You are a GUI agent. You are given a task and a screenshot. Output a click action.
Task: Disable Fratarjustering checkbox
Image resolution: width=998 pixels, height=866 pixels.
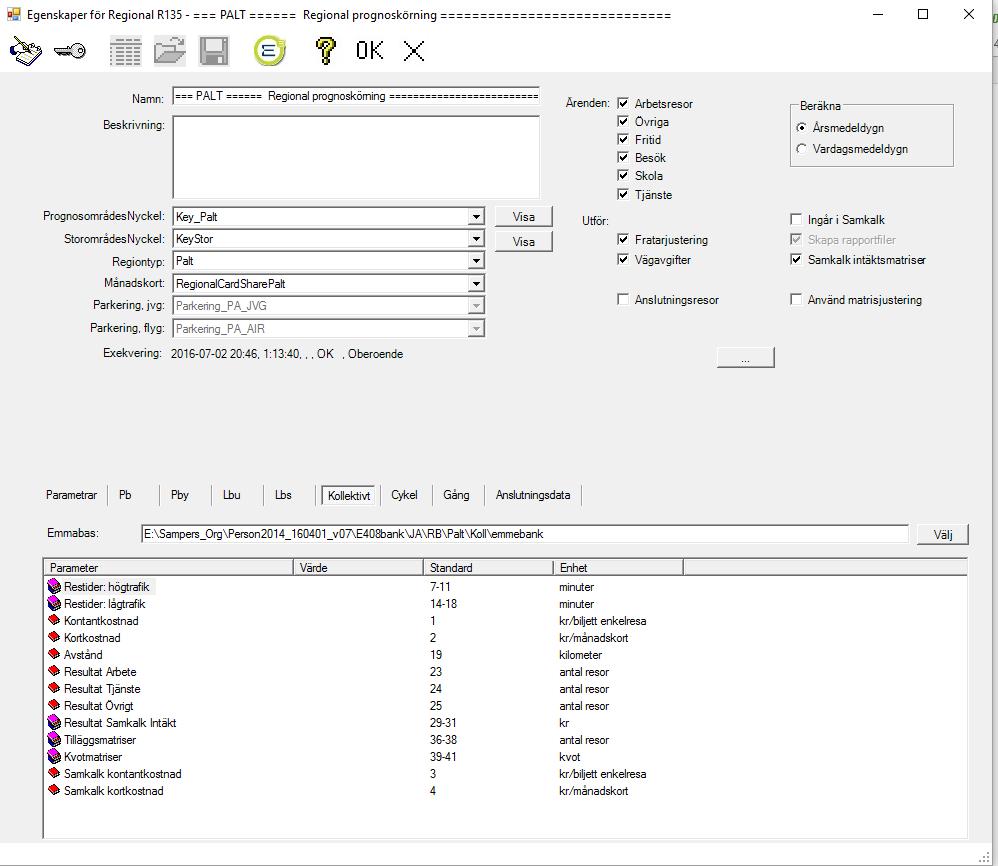(x=623, y=239)
